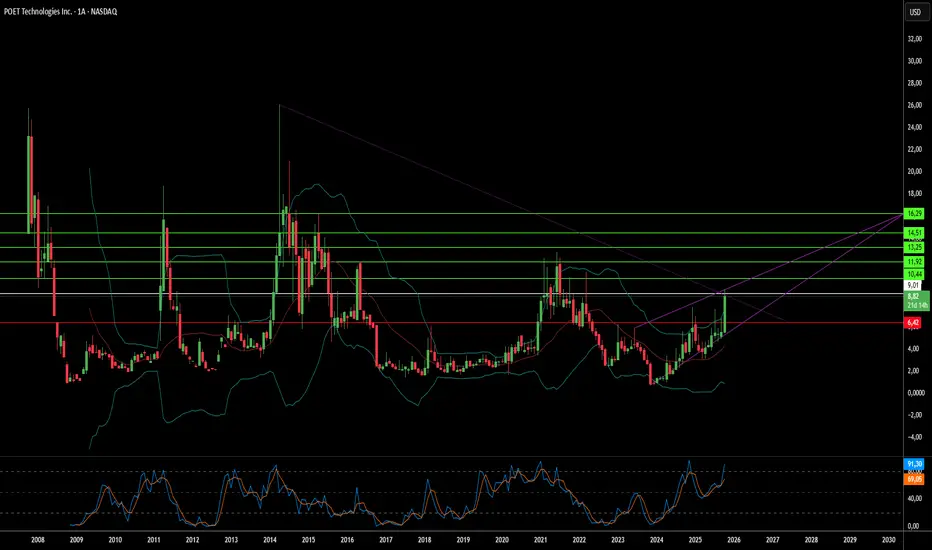The height and width of the screenshot is (550, 932).
Task: Click the current price 8,82 countdown label
Action: [916, 300]
